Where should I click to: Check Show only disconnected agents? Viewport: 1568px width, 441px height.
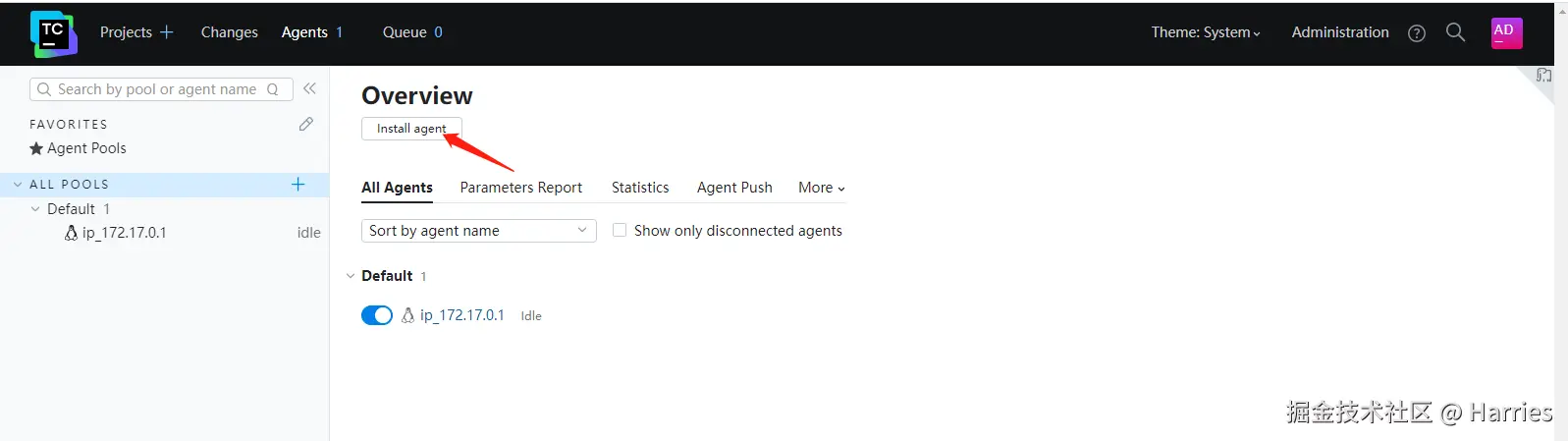click(x=620, y=230)
